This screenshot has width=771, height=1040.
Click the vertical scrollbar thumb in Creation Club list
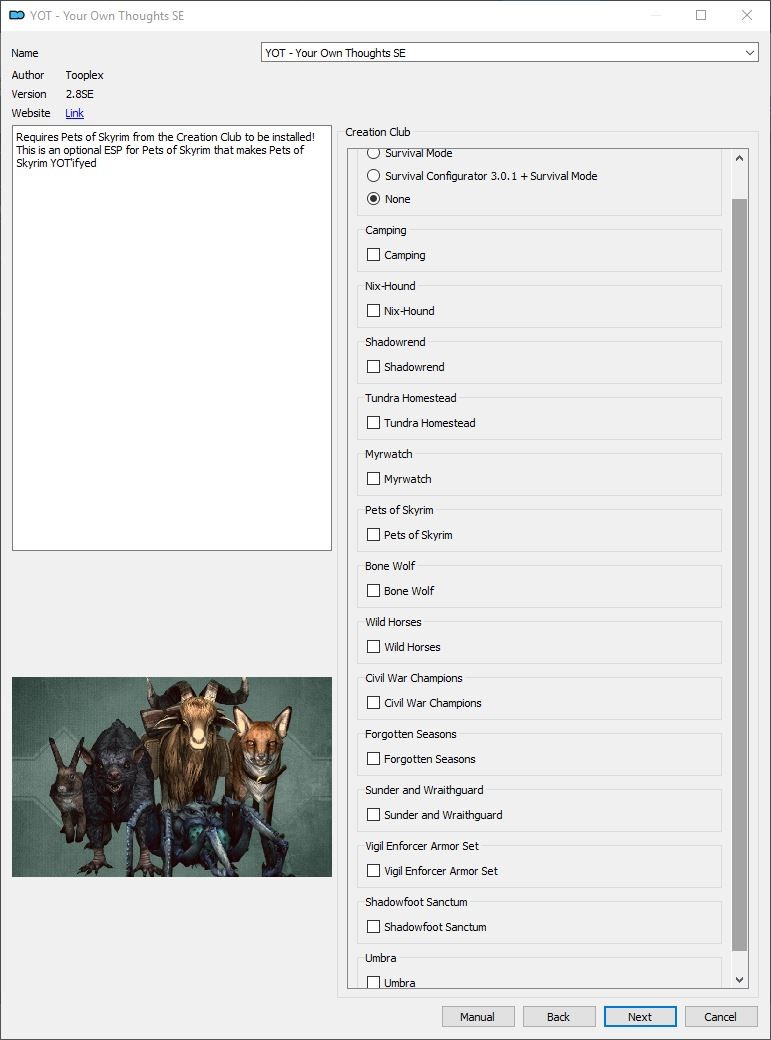739,574
